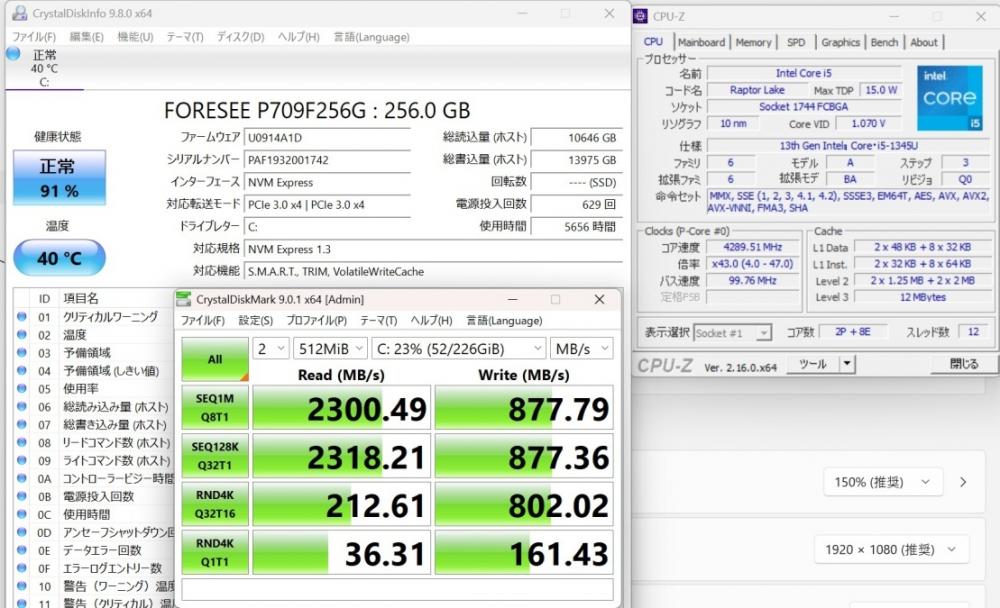Run the RND4K Q1T1 test
This screenshot has width=1000, height=608.
click(215, 552)
